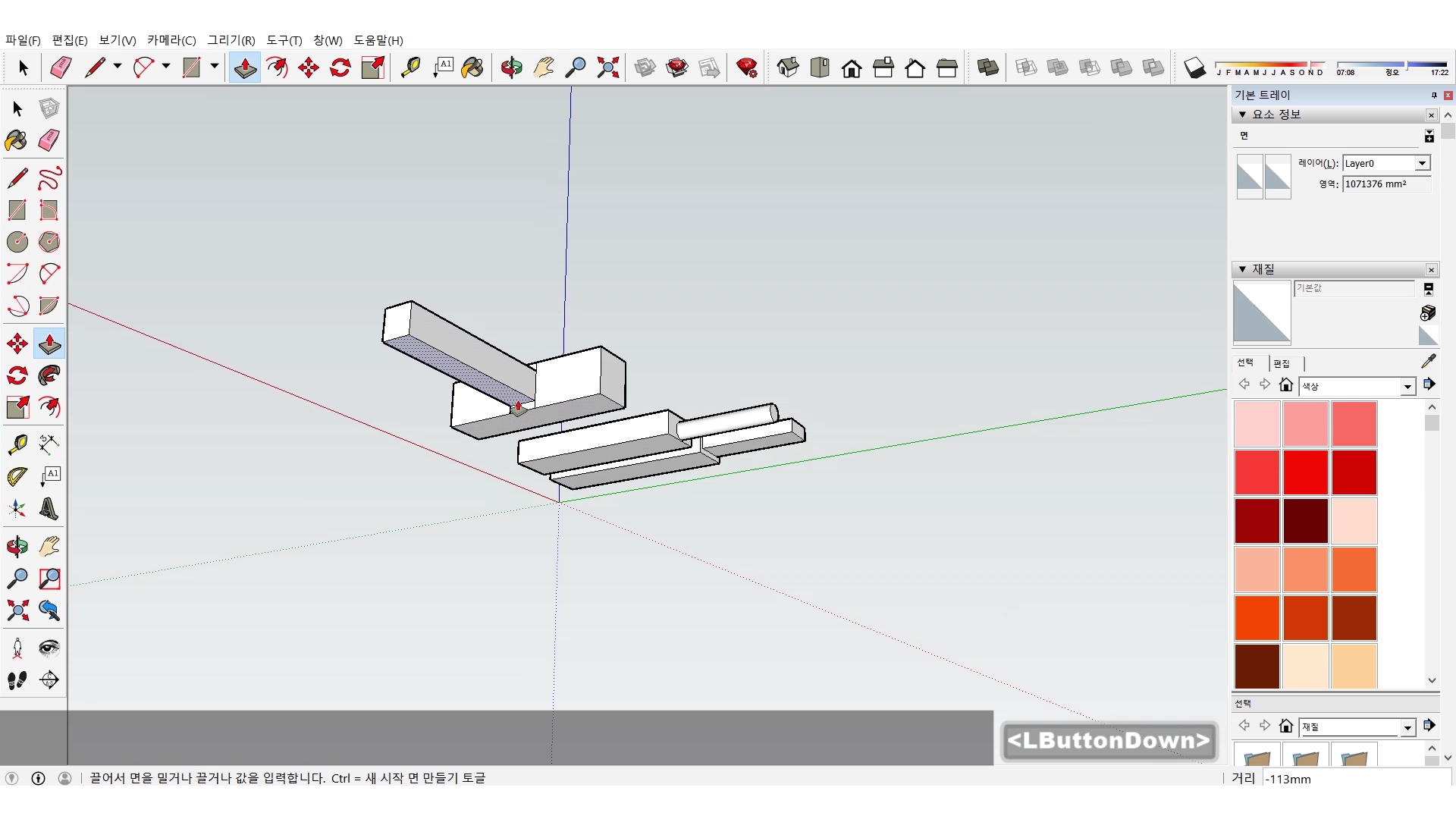Click the Zoom Extents icon in top toolbar

click(607, 67)
